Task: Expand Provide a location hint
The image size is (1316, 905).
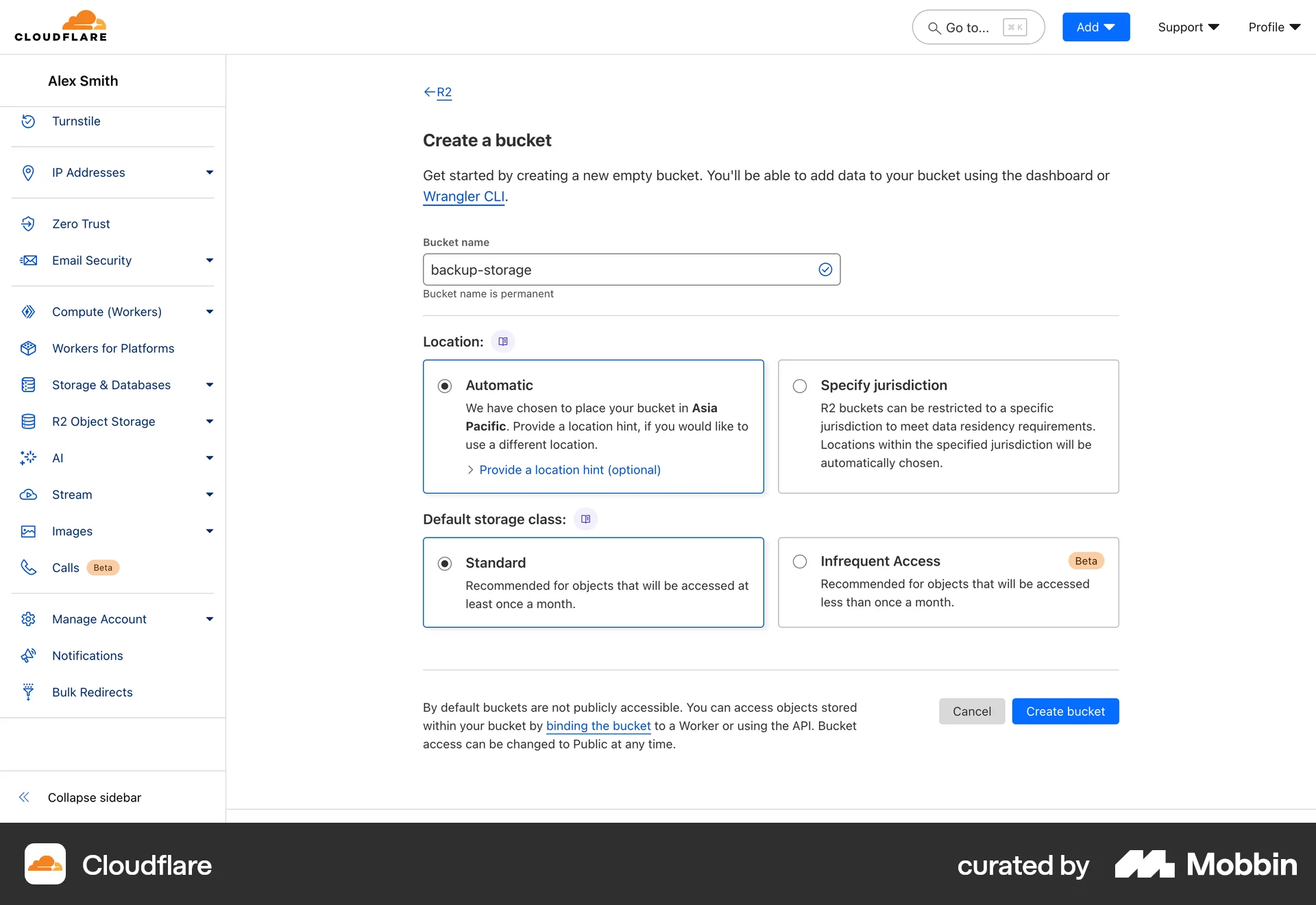Action: coord(569,470)
